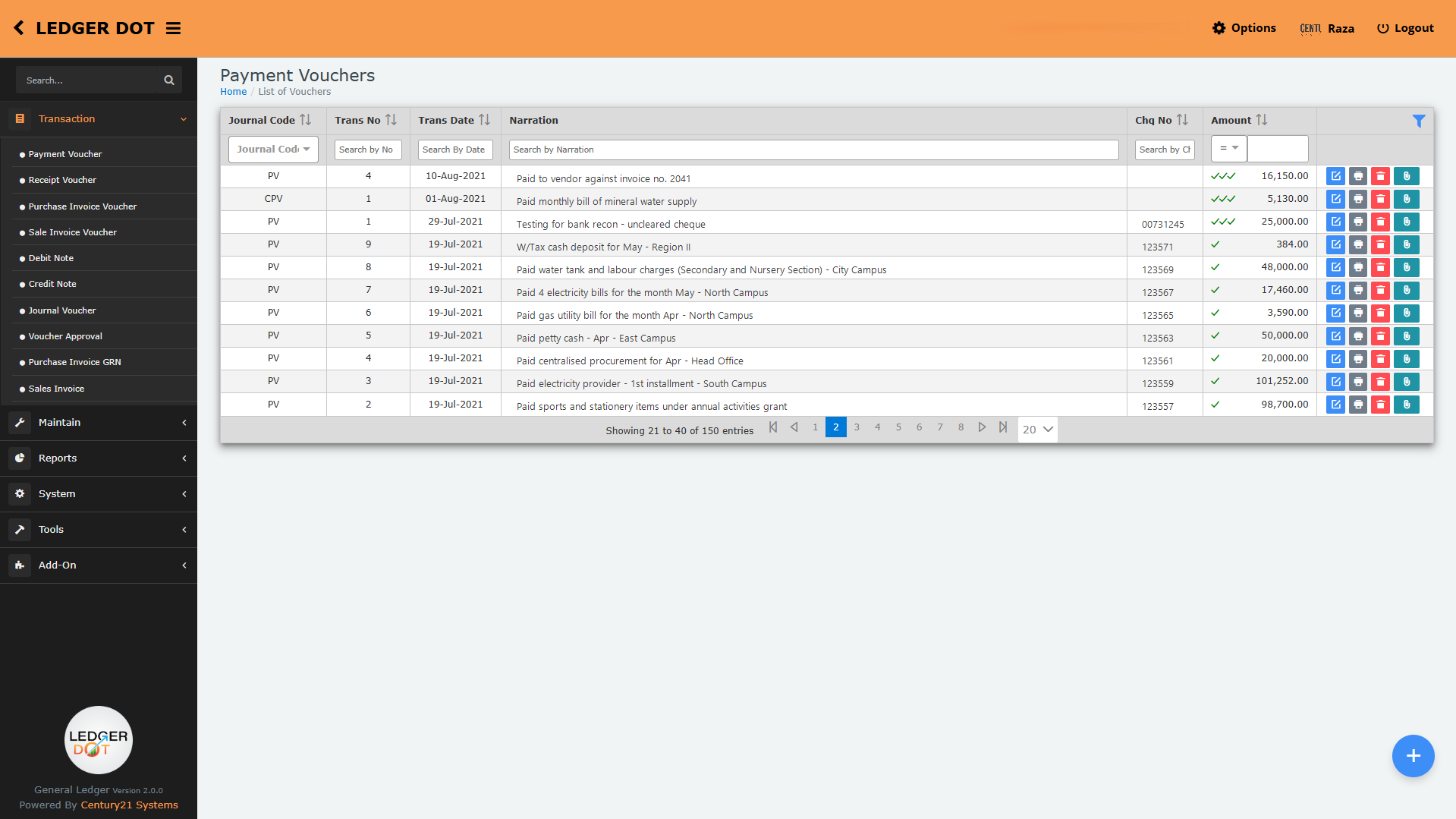
Task: Click the Logout button
Action: coord(1405,28)
